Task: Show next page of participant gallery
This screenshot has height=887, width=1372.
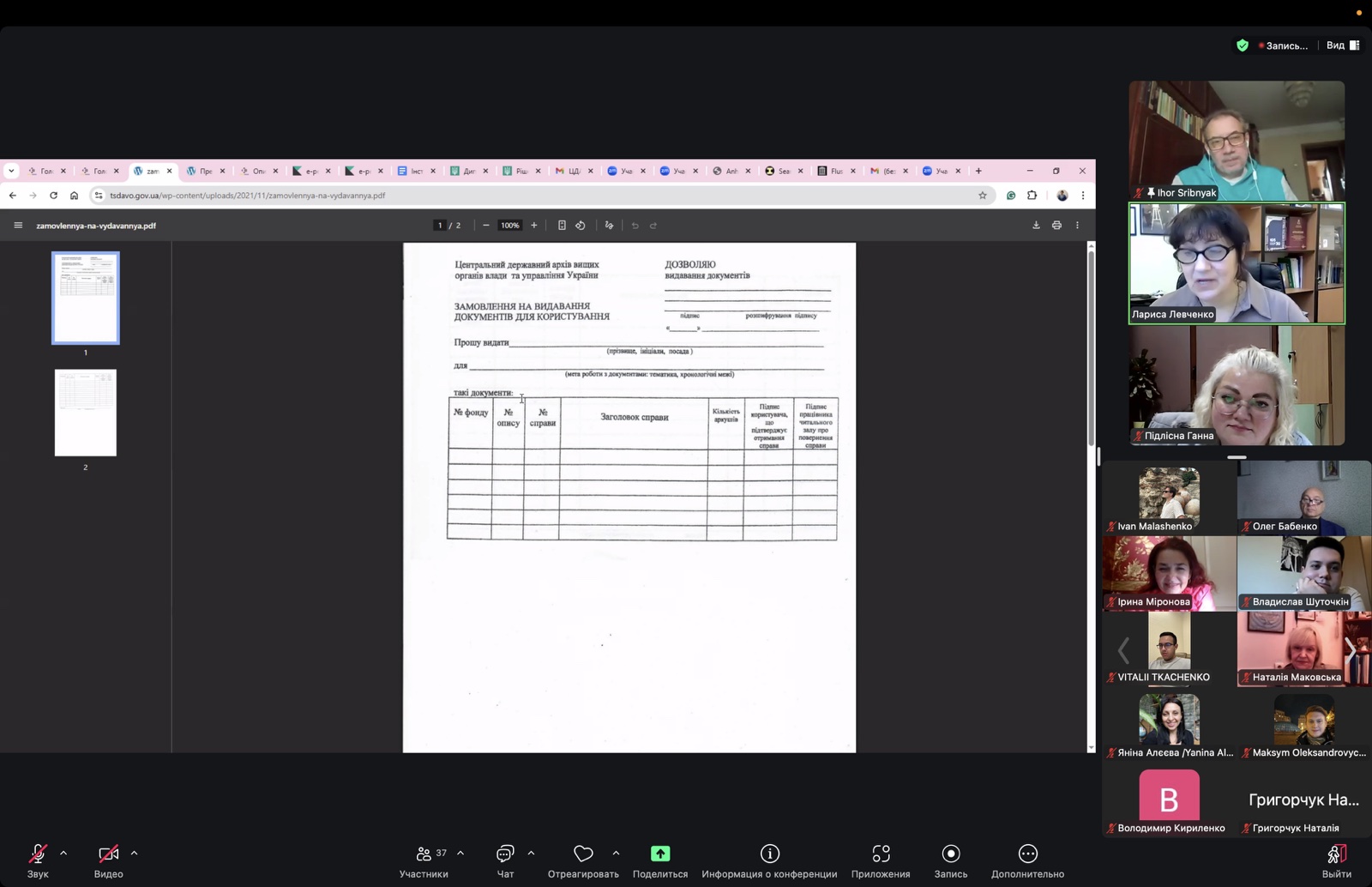Action: [1350, 649]
